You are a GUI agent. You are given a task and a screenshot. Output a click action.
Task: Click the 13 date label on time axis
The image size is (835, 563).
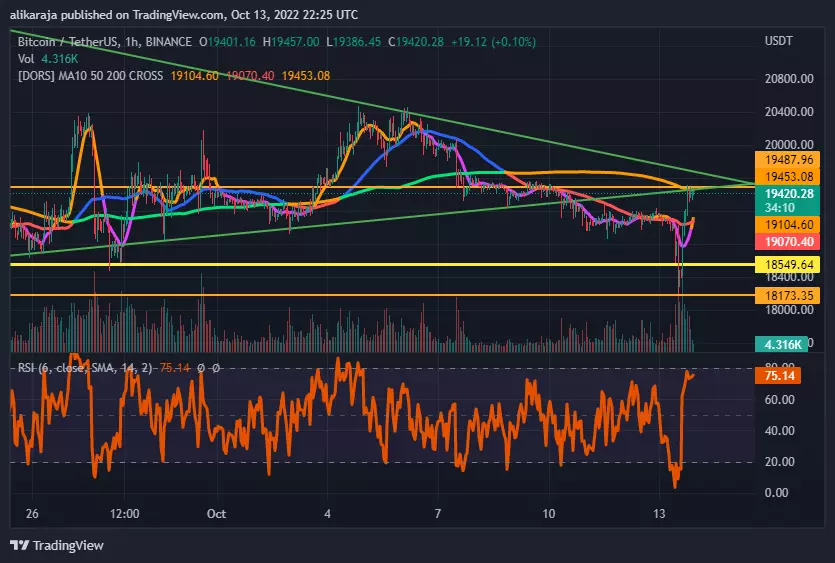pos(659,513)
